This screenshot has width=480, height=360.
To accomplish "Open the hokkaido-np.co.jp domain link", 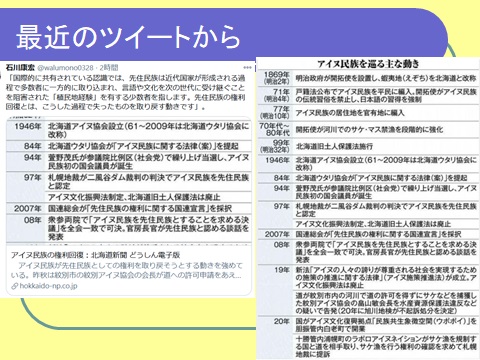I will 48,286.
